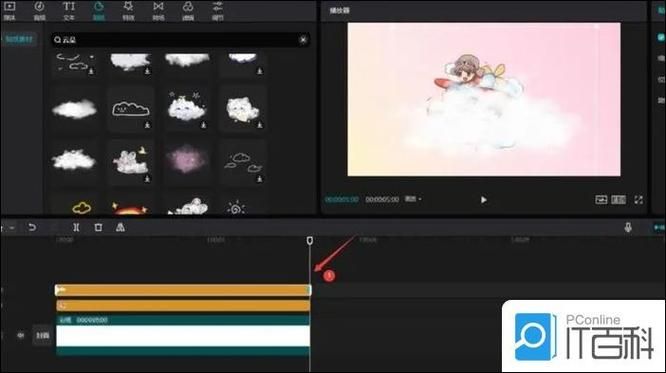Play the preview video
Screen dimensions: 666x373
coord(483,200)
